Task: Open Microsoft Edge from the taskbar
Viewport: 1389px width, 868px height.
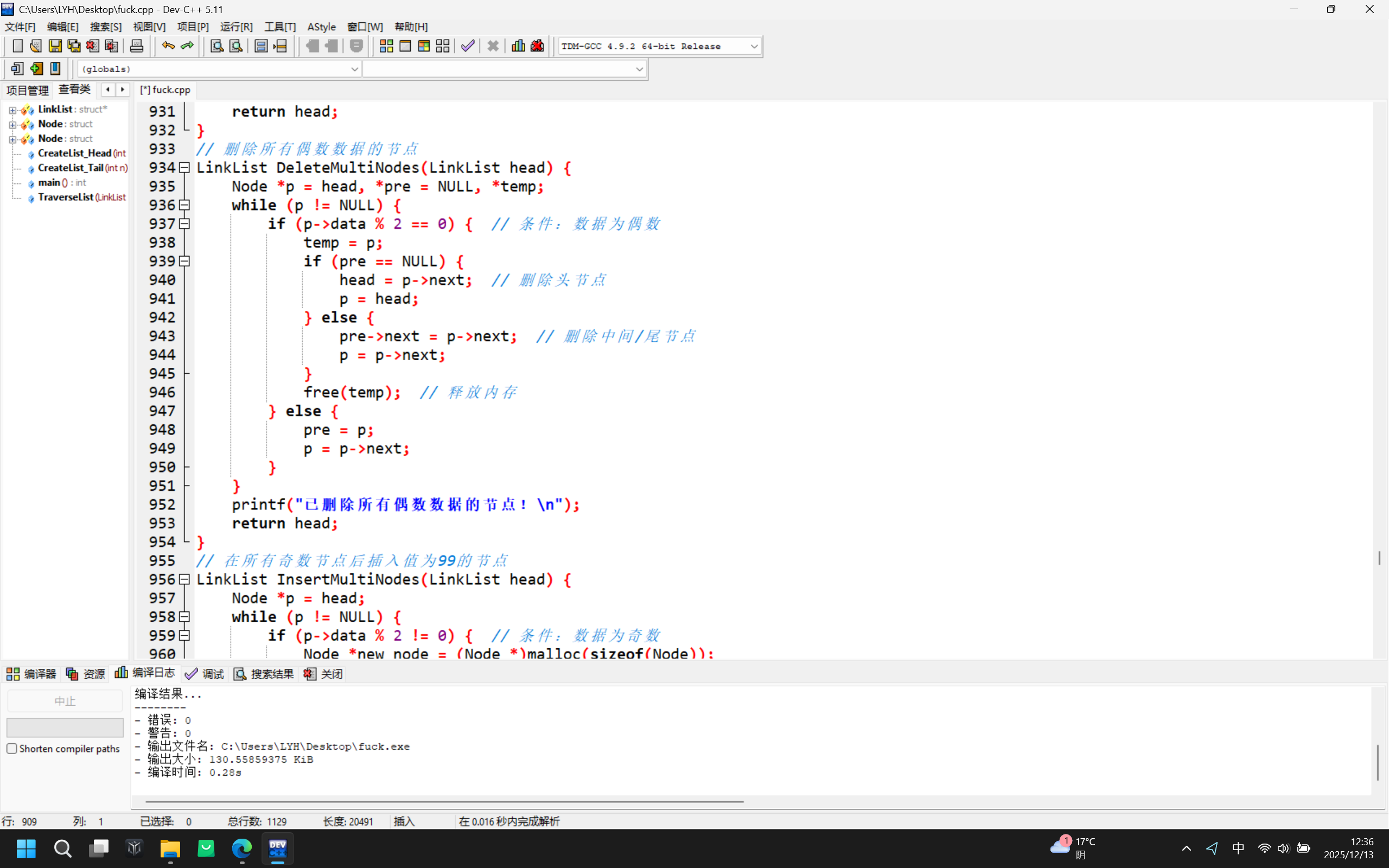Action: (241, 848)
